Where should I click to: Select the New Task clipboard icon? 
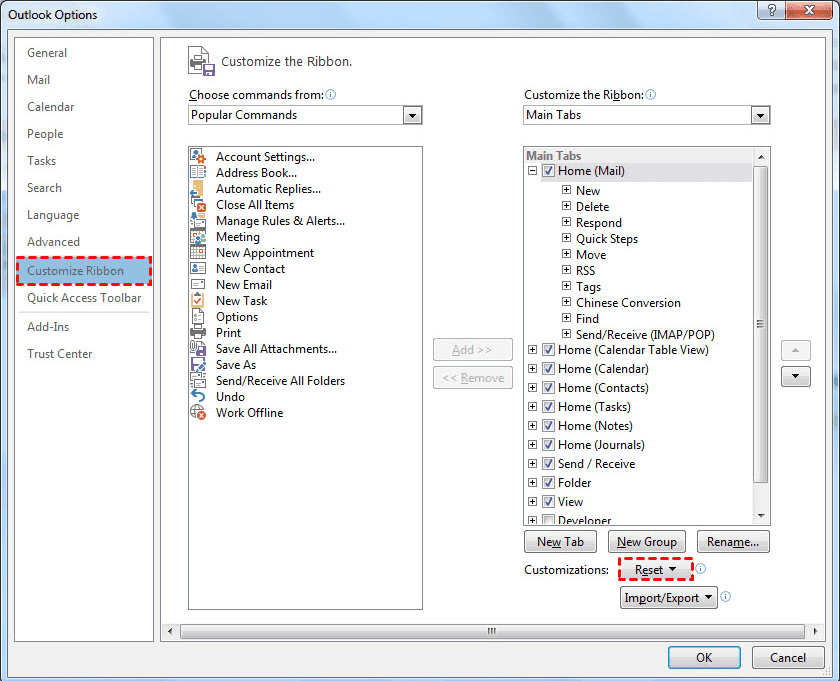pyautogui.click(x=198, y=300)
